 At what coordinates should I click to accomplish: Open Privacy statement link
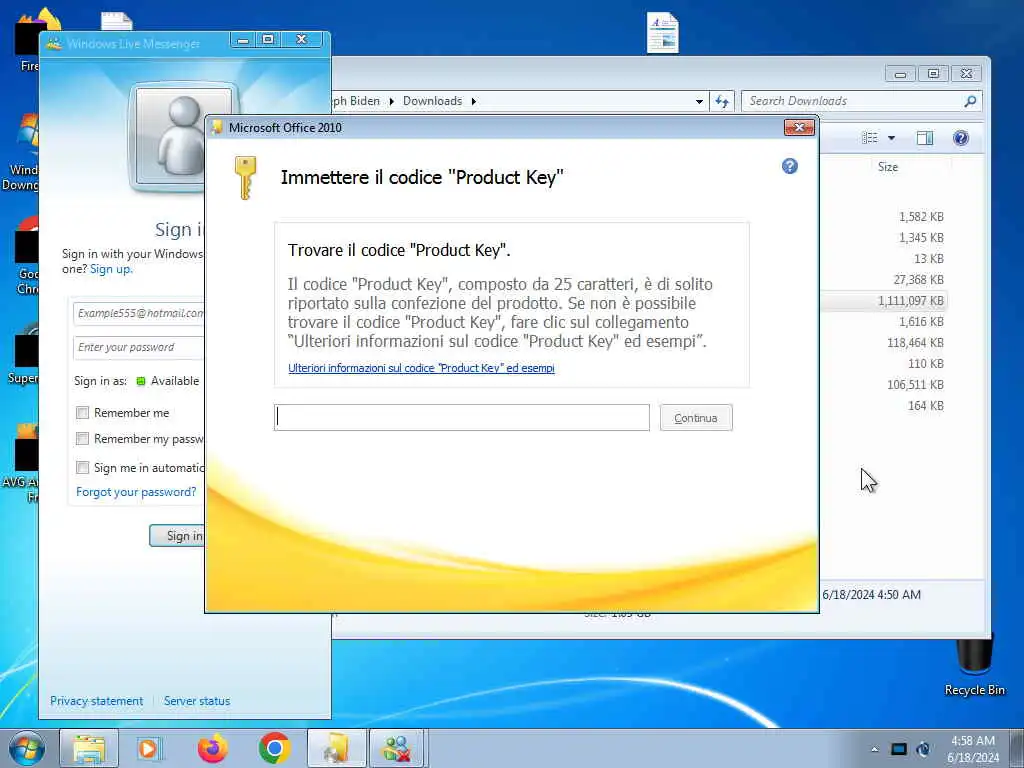pyautogui.click(x=97, y=701)
